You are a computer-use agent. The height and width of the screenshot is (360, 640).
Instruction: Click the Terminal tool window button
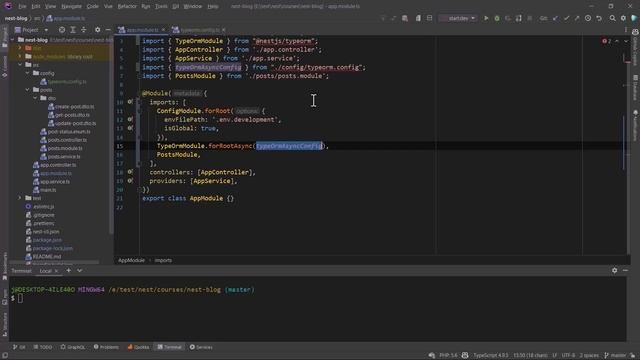pyautogui.click(x=169, y=347)
